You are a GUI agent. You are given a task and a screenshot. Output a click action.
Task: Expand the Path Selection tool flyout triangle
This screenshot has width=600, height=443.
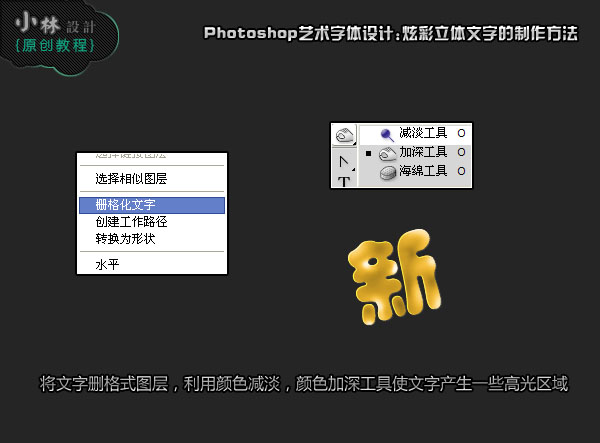coord(353,169)
